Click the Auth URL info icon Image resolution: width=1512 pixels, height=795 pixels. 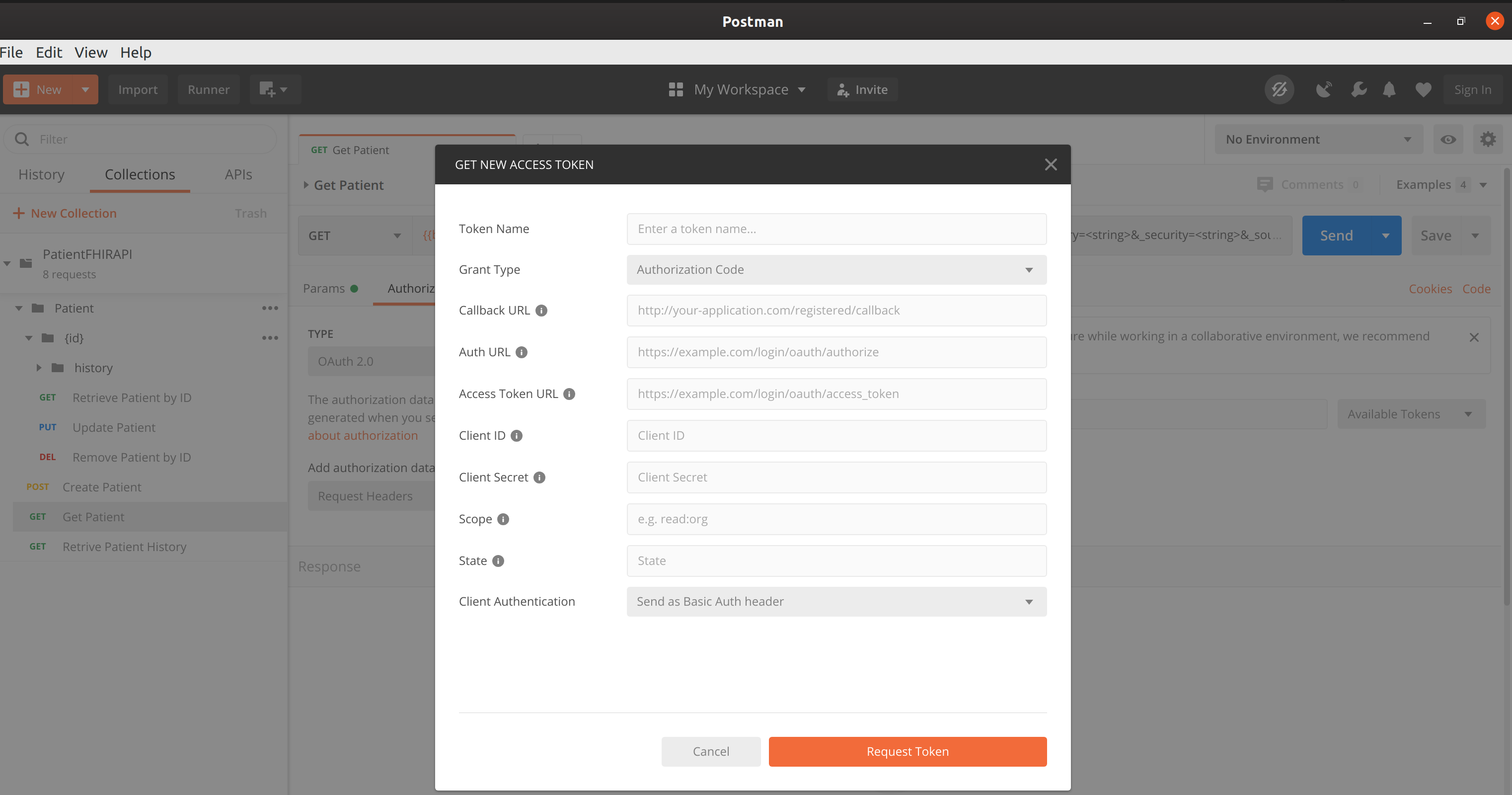(521, 352)
